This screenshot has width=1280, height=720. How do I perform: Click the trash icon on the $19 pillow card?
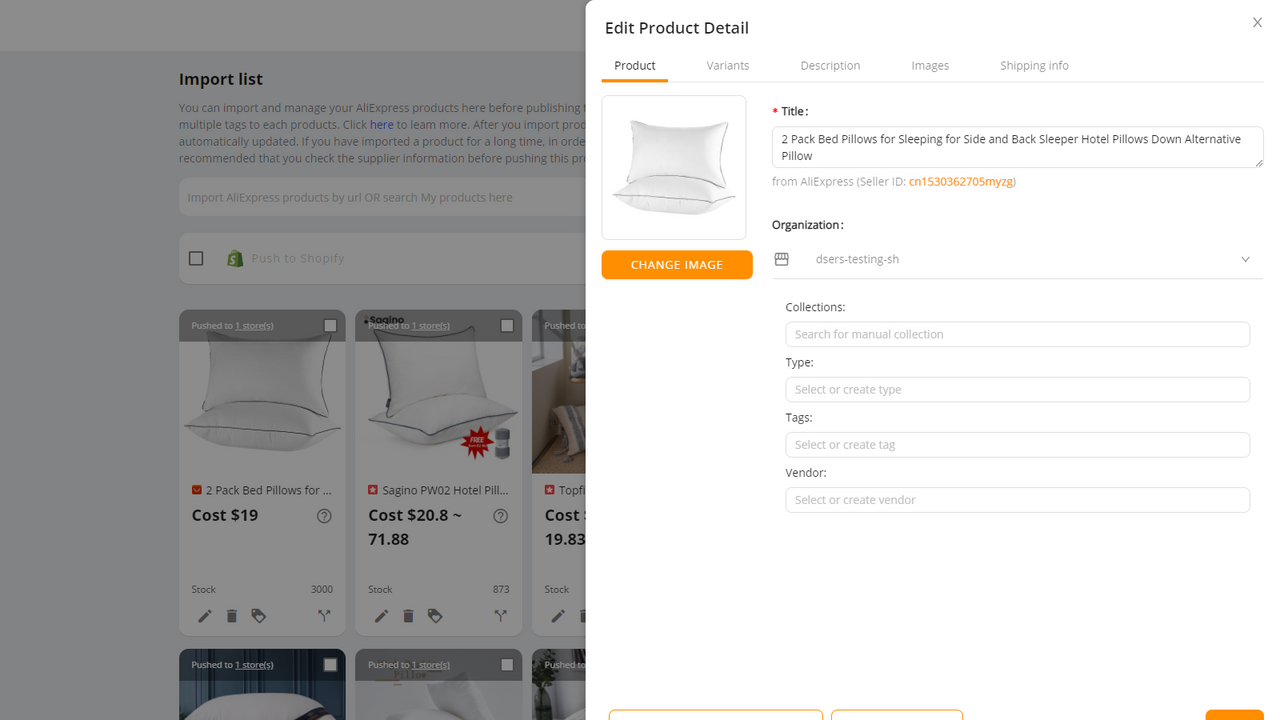(x=232, y=616)
